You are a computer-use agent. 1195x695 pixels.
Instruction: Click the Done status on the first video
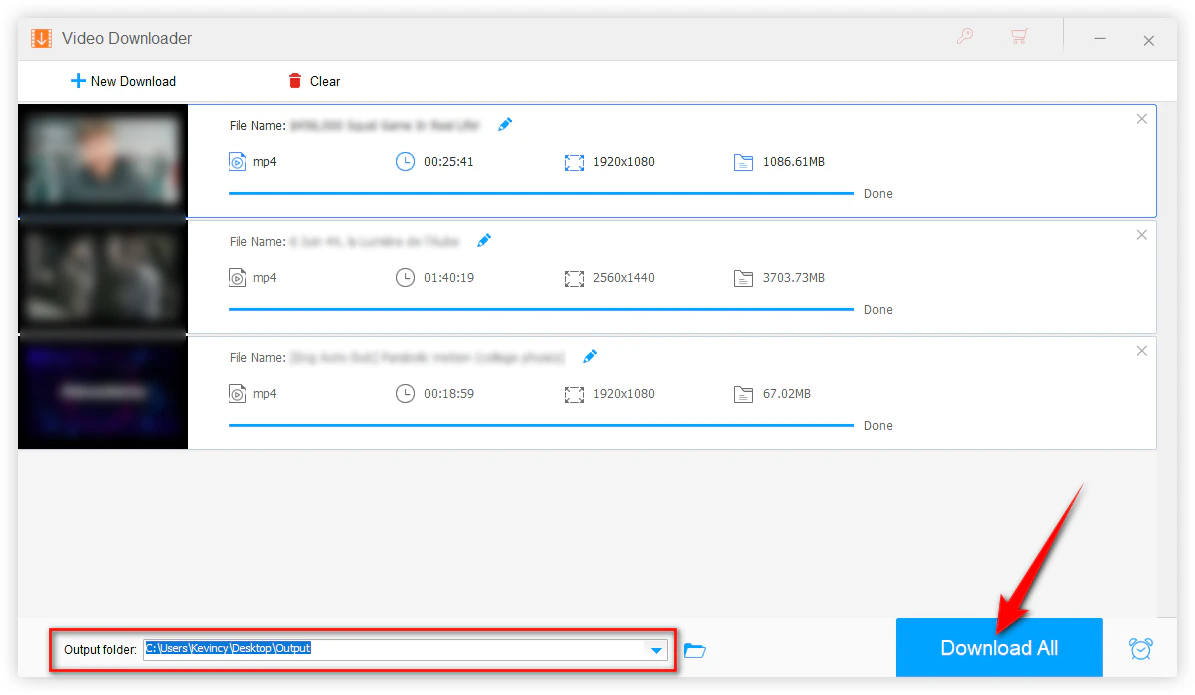(x=877, y=193)
